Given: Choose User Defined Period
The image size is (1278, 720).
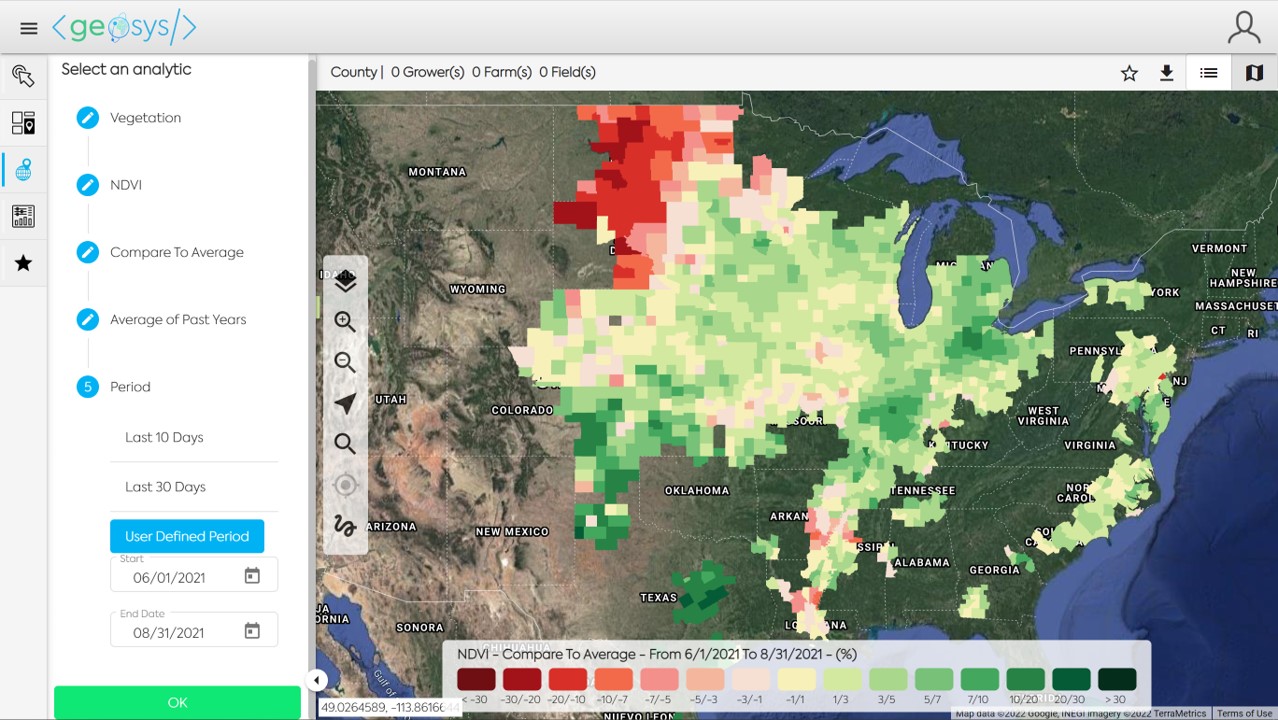Looking at the screenshot, I should pyautogui.click(x=187, y=536).
